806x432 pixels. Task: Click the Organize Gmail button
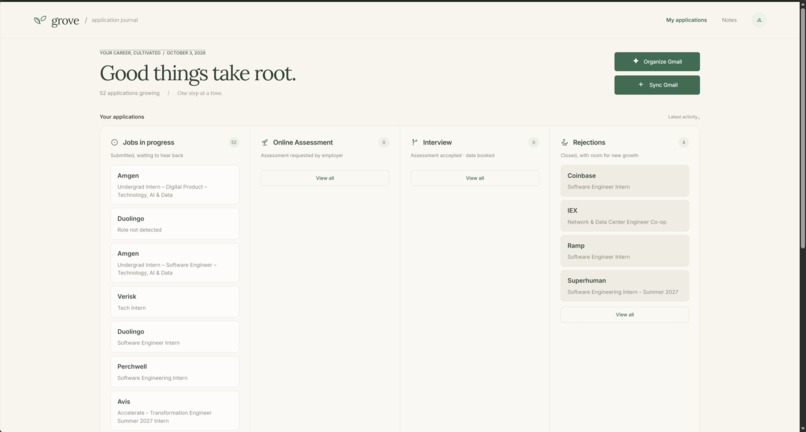[657, 61]
